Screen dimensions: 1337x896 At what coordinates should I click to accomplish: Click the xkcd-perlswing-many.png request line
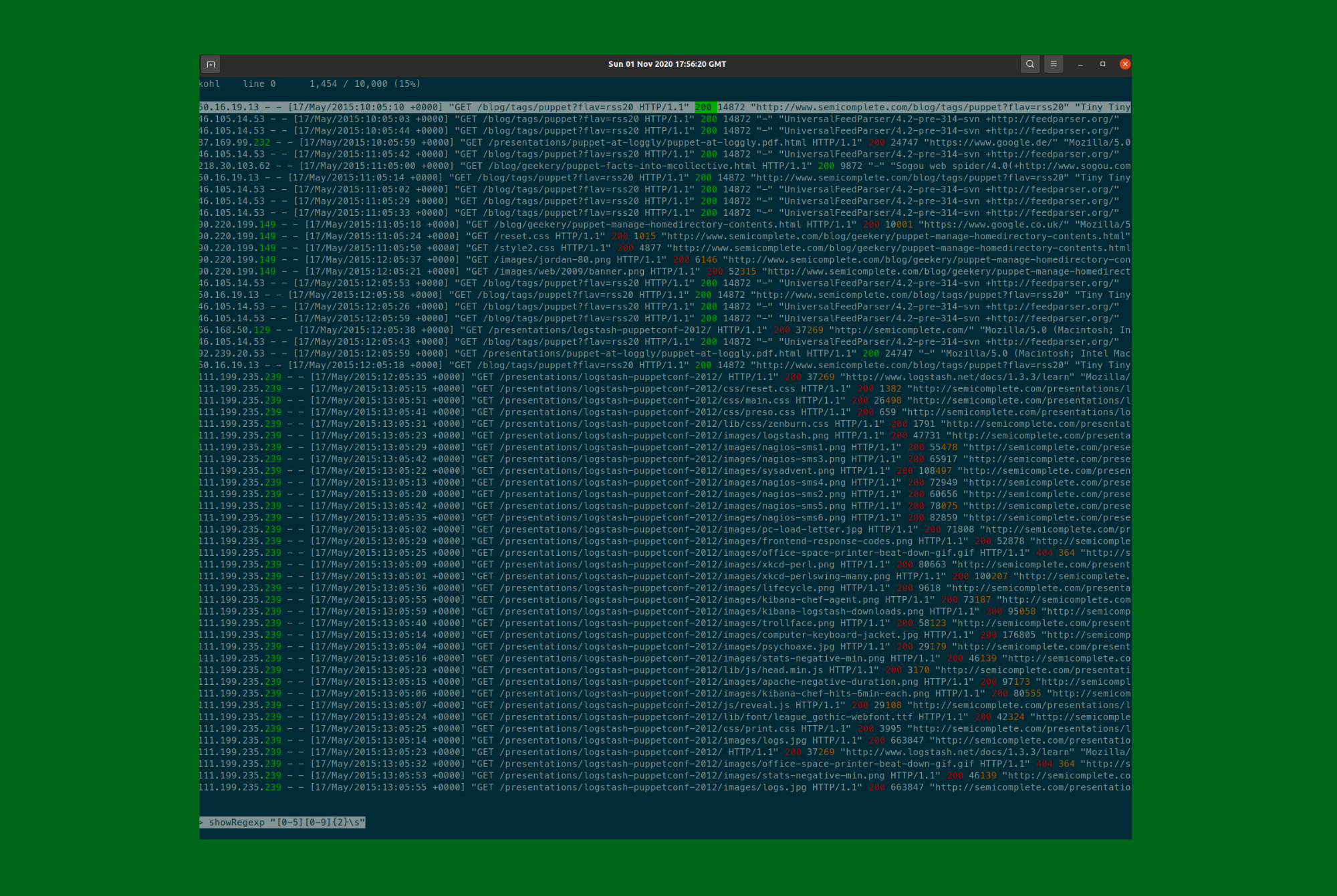[665, 576]
